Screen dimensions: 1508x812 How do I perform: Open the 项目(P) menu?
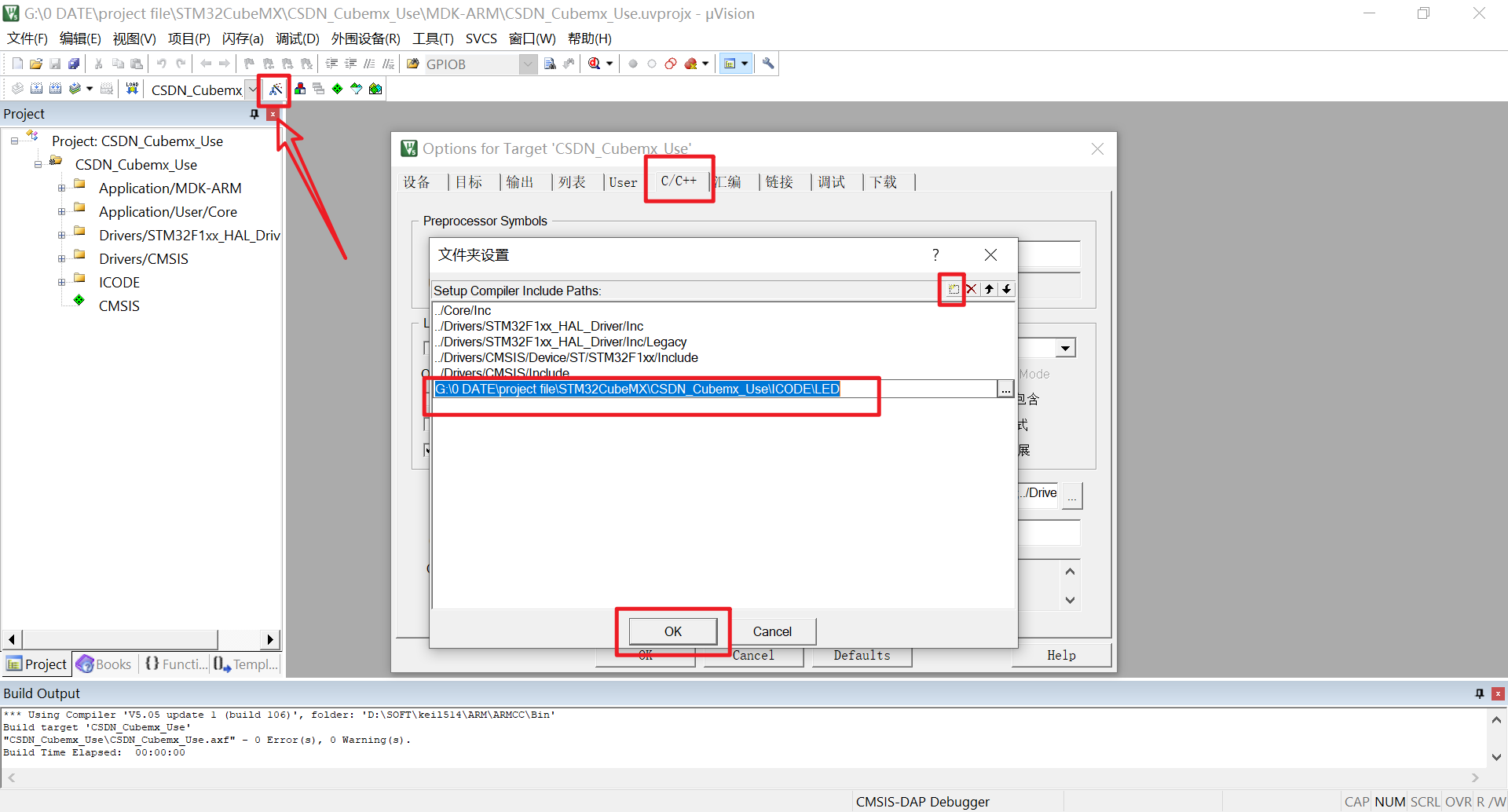point(189,38)
